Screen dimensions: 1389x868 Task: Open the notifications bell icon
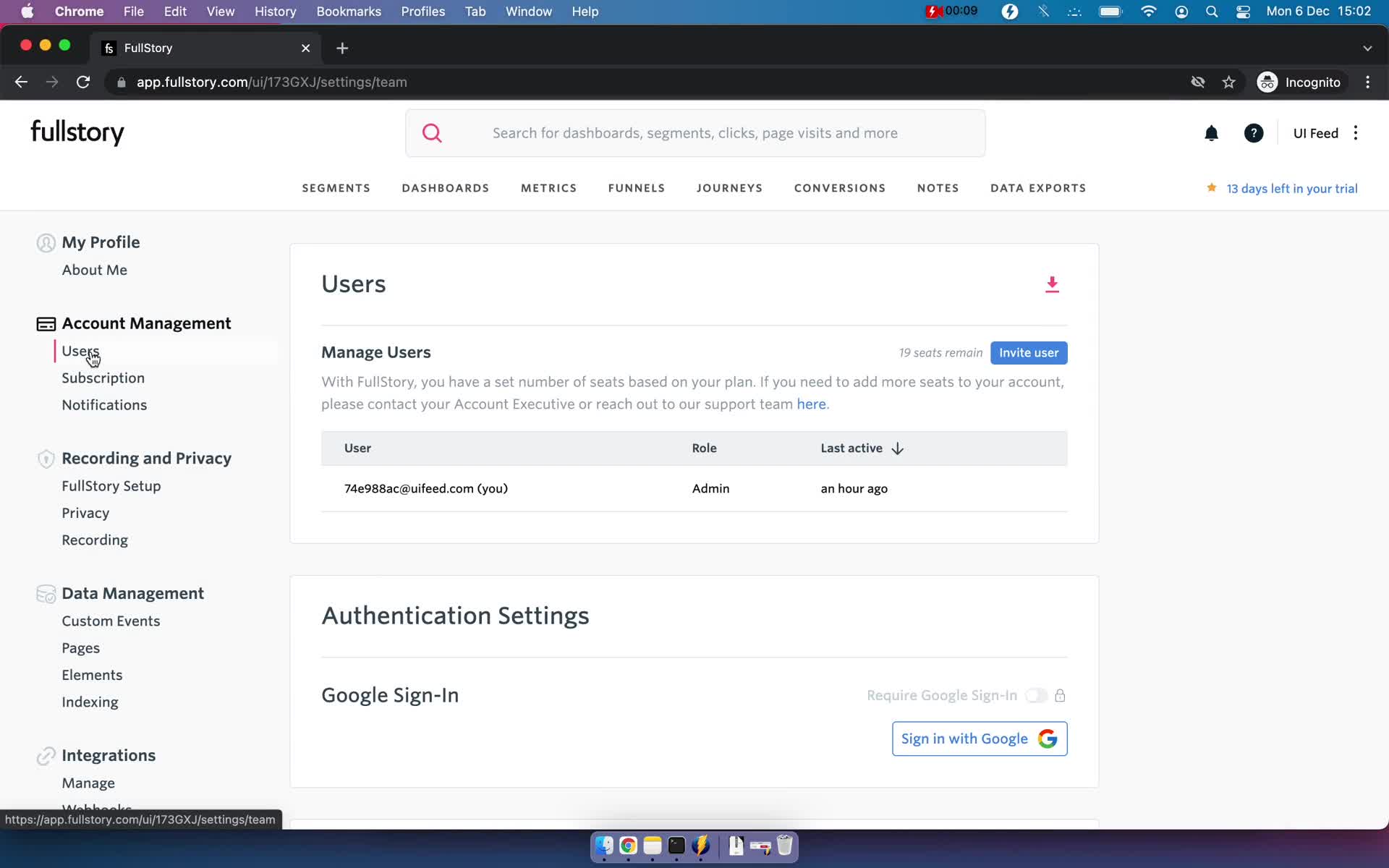1211,133
